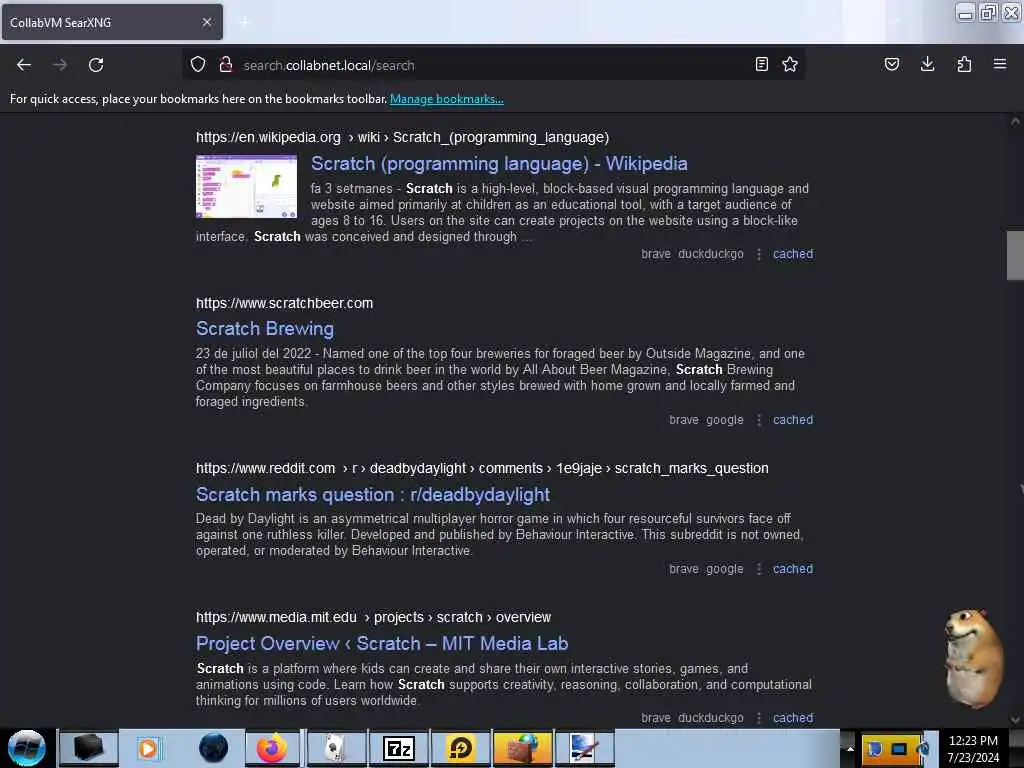Switch to Firefox in the taskbar
Viewport: 1024px width, 768px height.
click(x=272, y=748)
